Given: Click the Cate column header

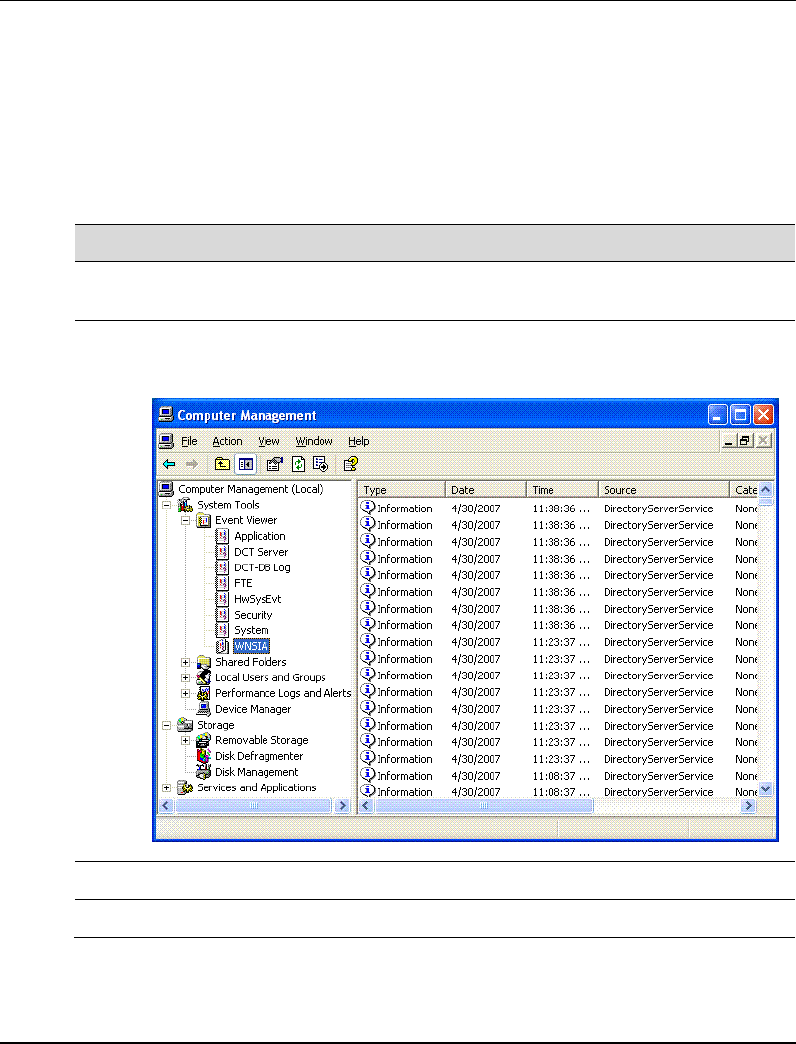Looking at the screenshot, I should click(x=744, y=489).
